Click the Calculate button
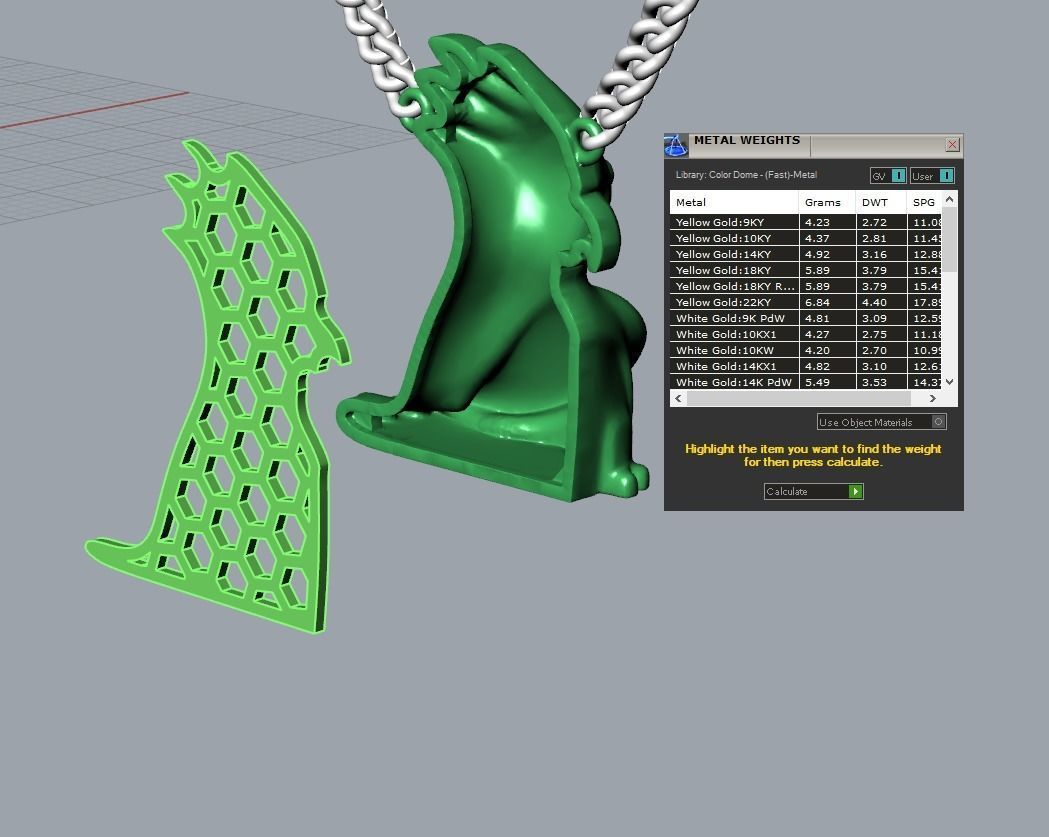The height and width of the screenshot is (837, 1049). (x=814, y=491)
